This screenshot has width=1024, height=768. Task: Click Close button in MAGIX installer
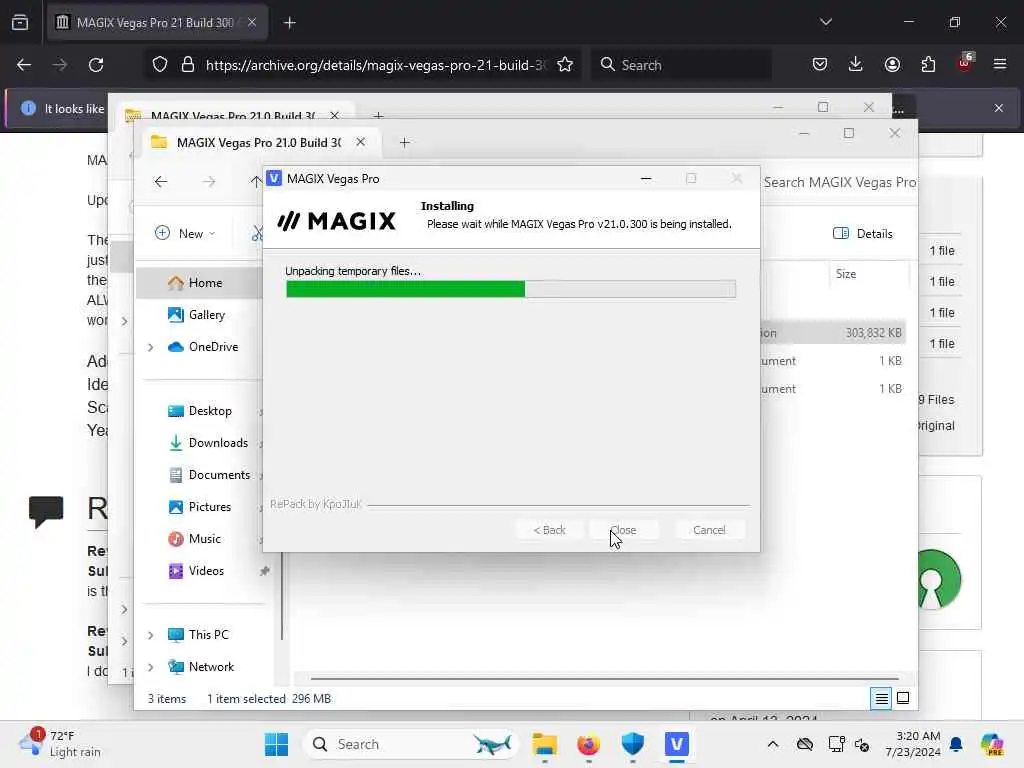[623, 530]
